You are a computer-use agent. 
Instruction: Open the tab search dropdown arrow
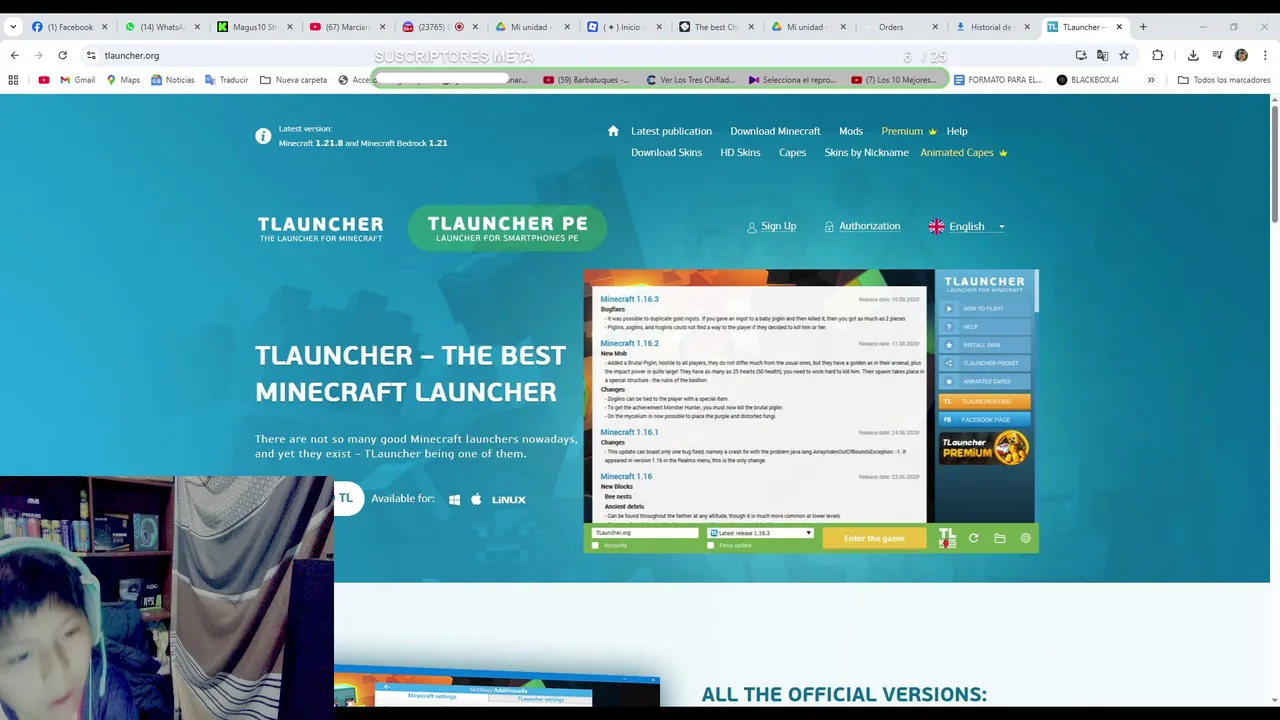point(13,27)
